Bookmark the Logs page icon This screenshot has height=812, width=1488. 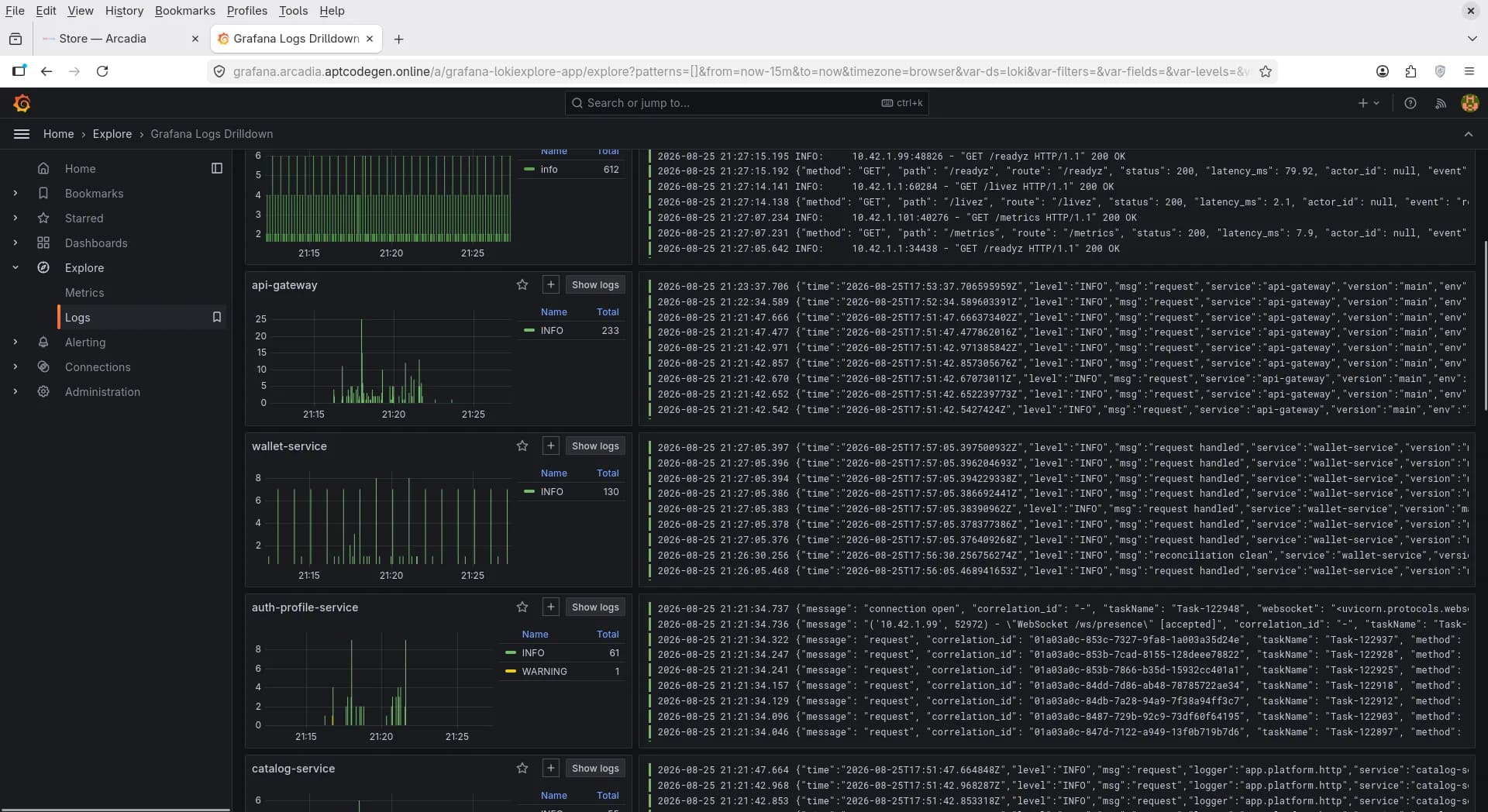pyautogui.click(x=217, y=317)
